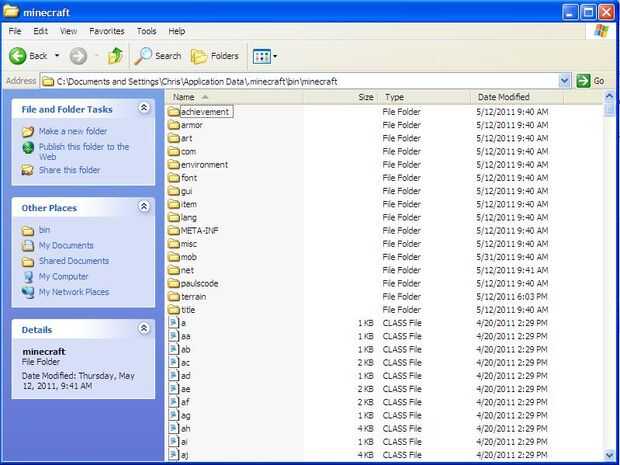Viewport: 620px width, 465px height.
Task: Open the Help menu
Action: 176,31
